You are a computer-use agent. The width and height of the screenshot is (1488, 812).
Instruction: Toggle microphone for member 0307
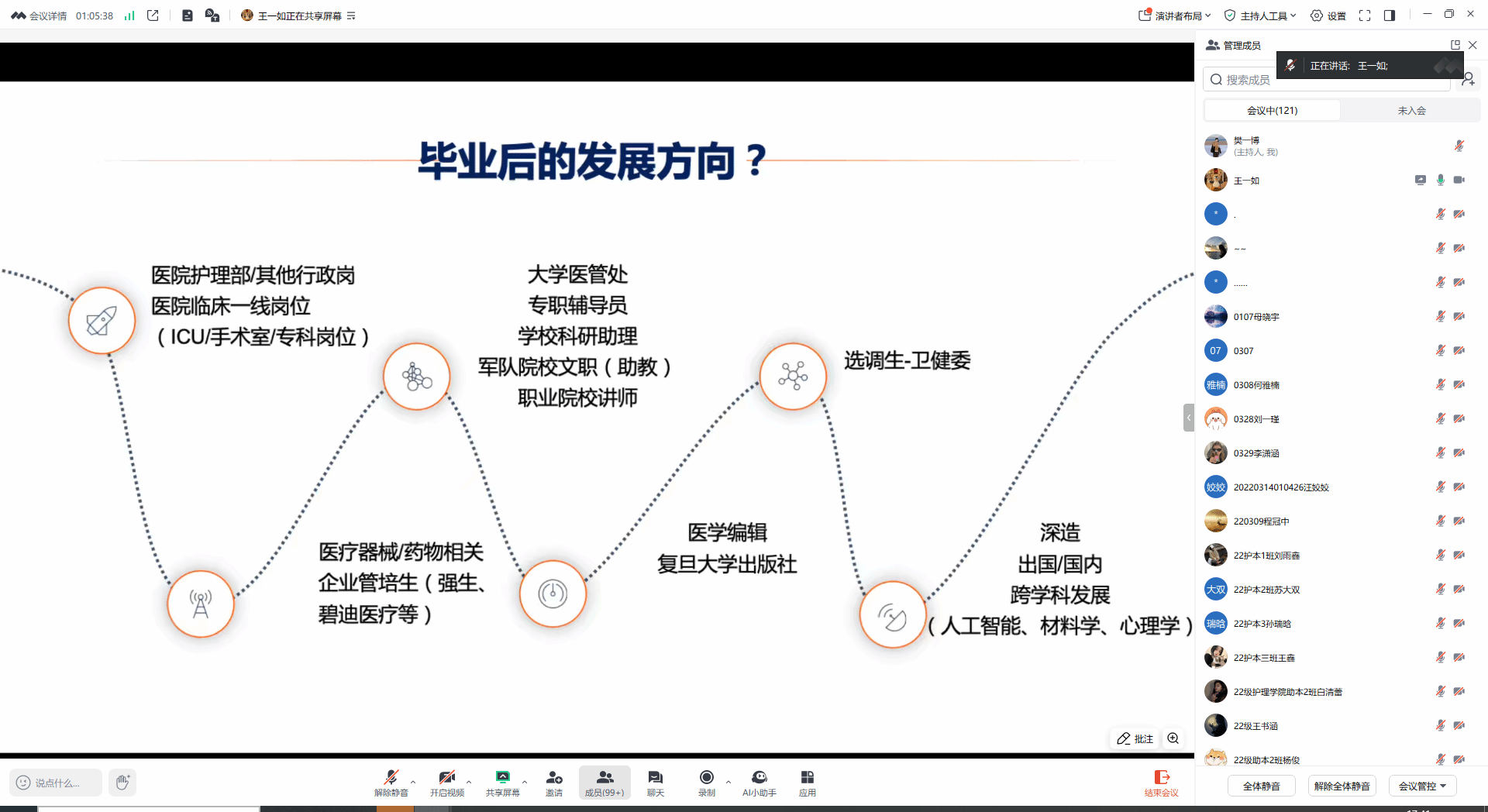coord(1440,351)
